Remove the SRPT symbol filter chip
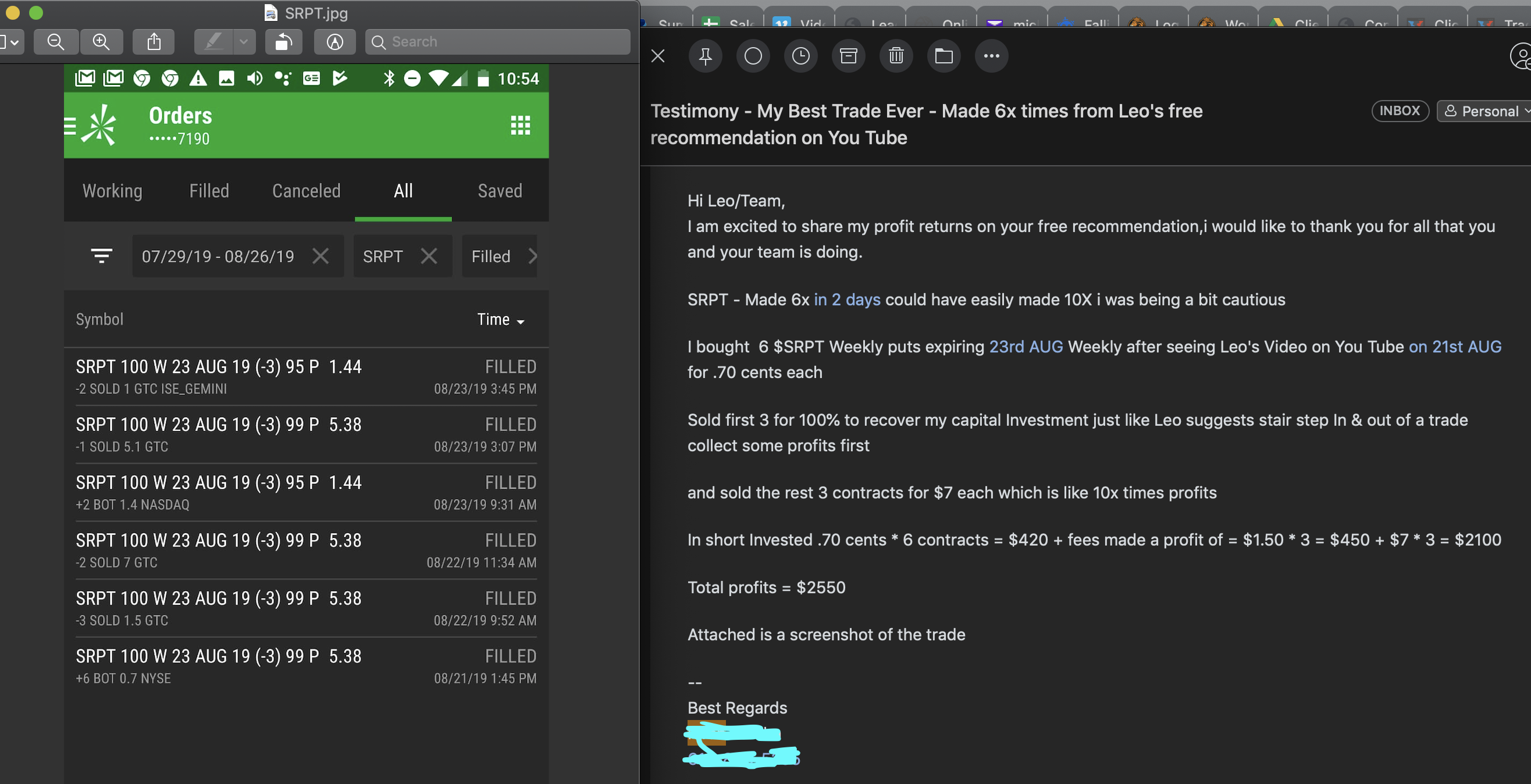This screenshot has height=784, width=1531. (429, 256)
